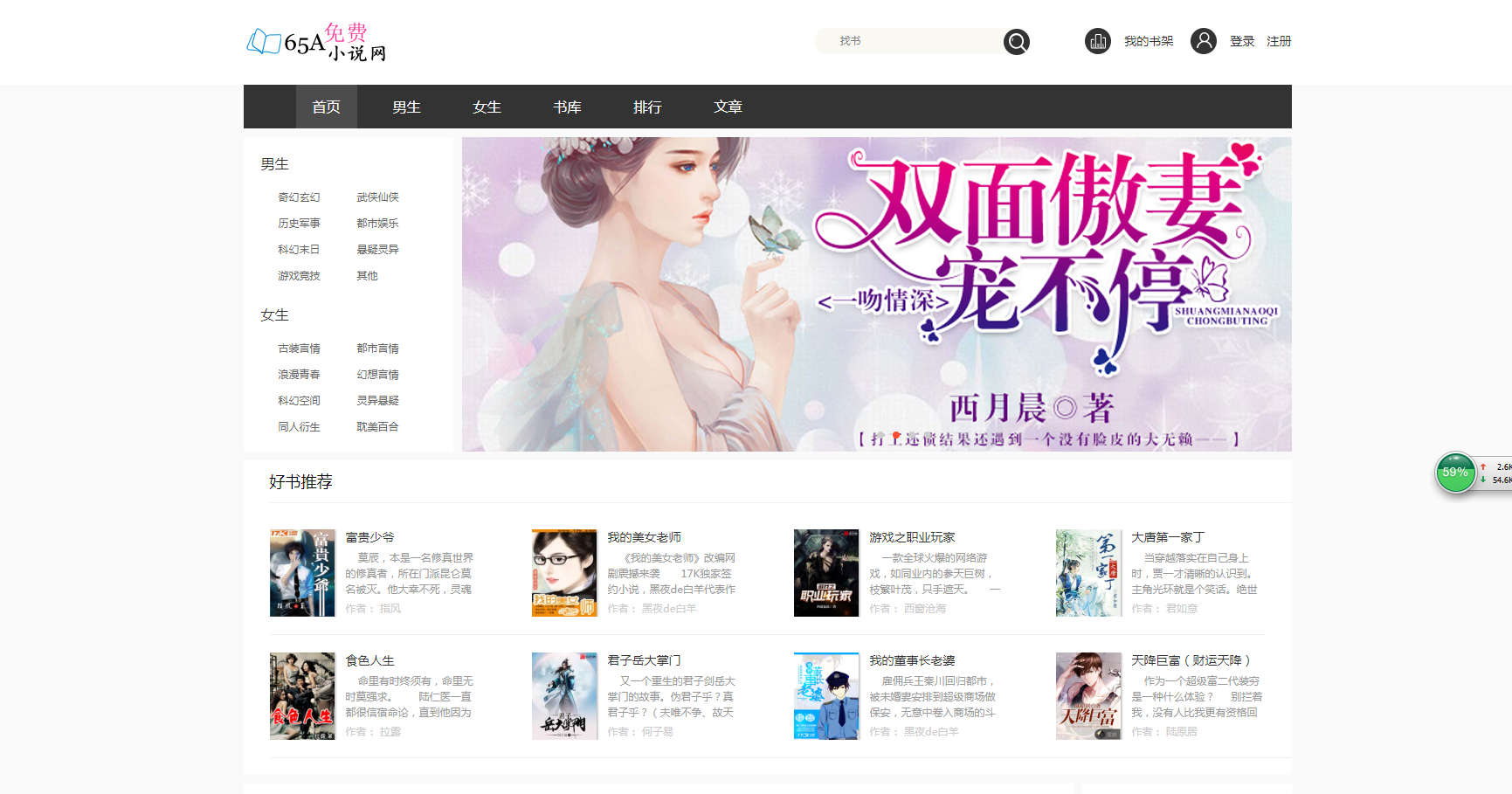
Task: Click the green download arrow in the speed widget
Action: click(1484, 480)
